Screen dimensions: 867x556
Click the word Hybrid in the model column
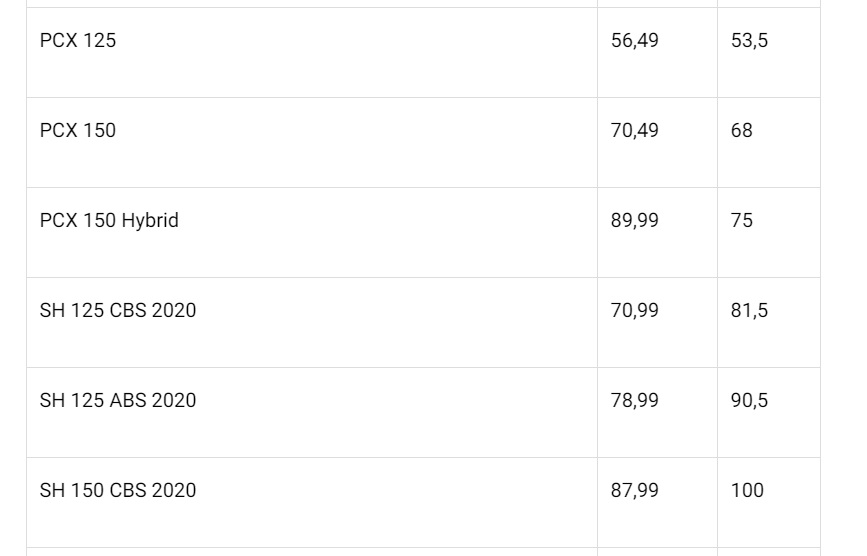(150, 221)
